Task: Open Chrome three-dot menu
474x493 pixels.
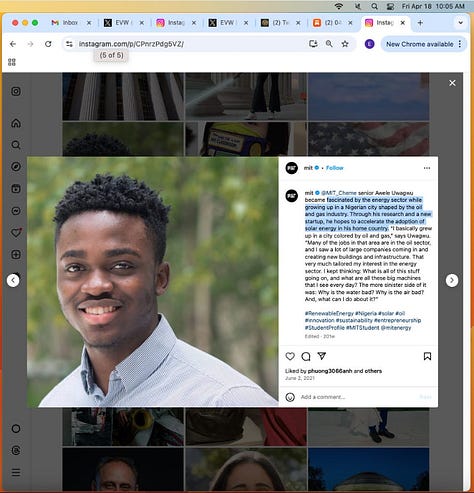Action: point(460,44)
